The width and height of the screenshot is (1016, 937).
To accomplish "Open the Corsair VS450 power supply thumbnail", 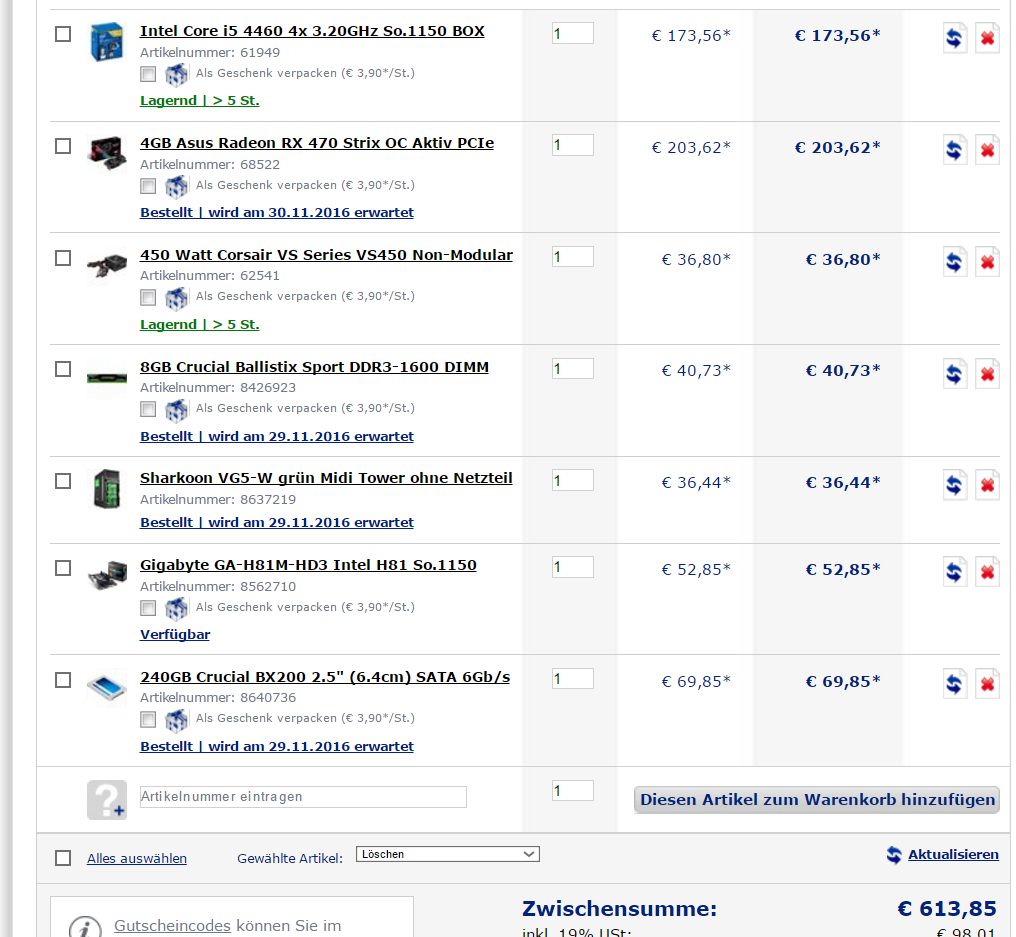I will (107, 265).
